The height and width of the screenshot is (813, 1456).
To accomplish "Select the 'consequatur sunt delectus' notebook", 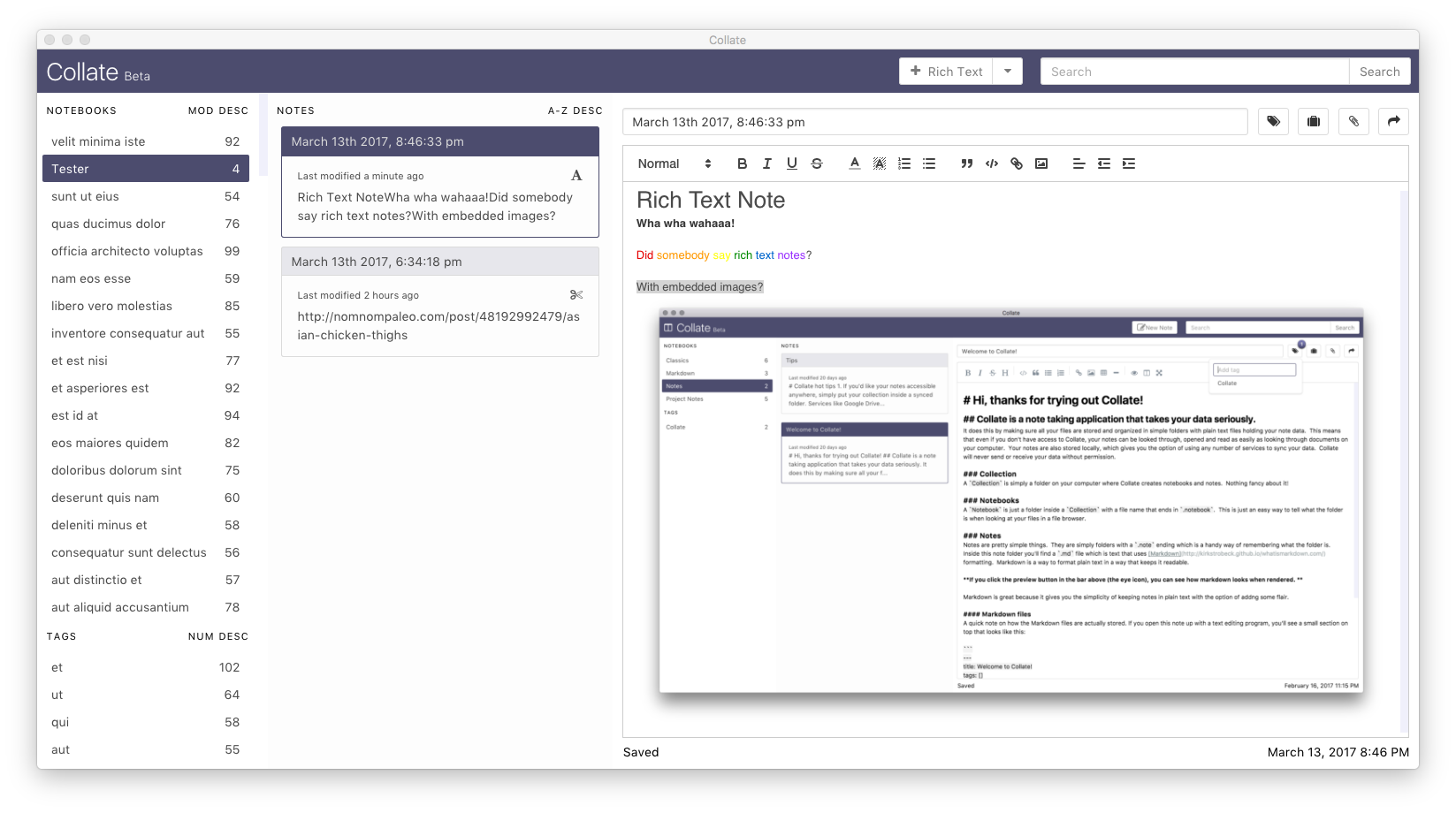I will tap(146, 552).
